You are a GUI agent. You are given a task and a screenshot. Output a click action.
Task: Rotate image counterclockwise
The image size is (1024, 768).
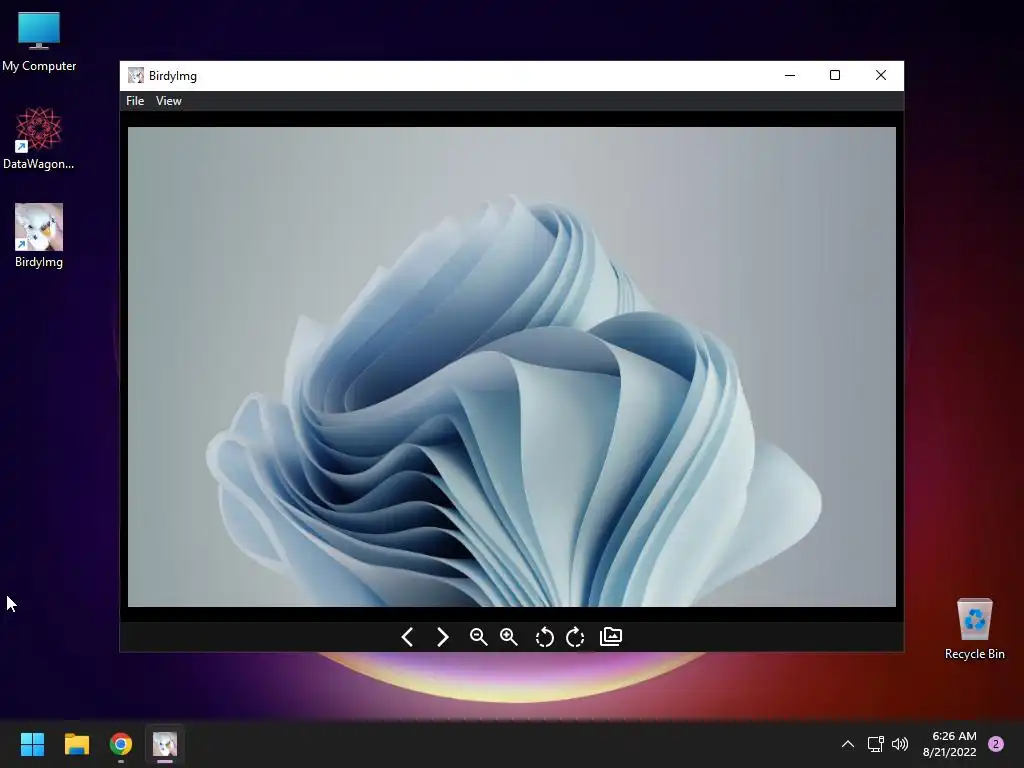pos(544,637)
